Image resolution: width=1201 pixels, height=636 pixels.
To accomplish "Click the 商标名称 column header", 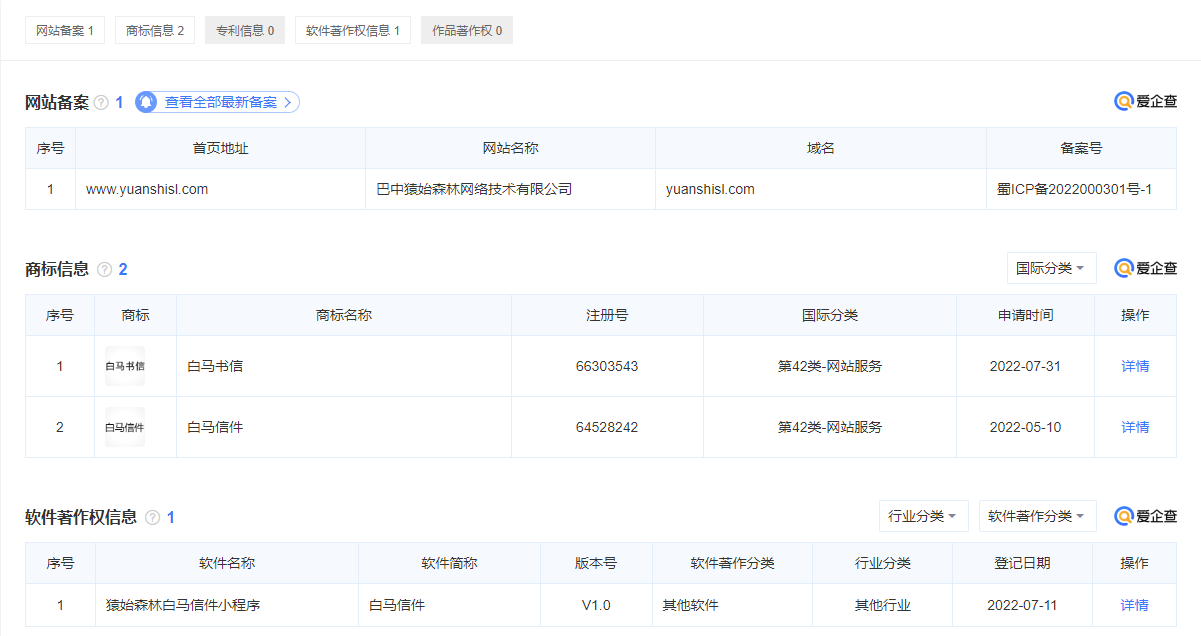I will [x=344, y=315].
